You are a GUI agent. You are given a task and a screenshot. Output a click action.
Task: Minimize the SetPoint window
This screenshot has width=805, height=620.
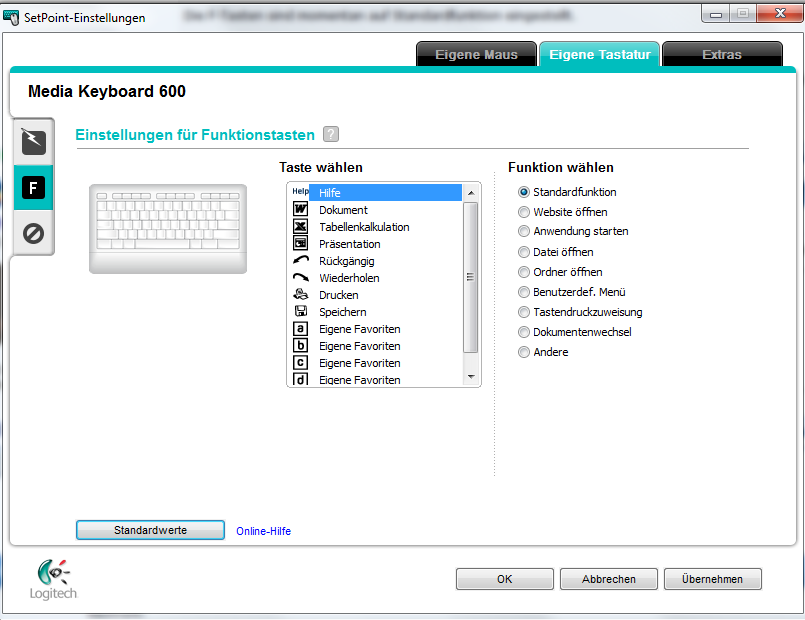(x=716, y=14)
